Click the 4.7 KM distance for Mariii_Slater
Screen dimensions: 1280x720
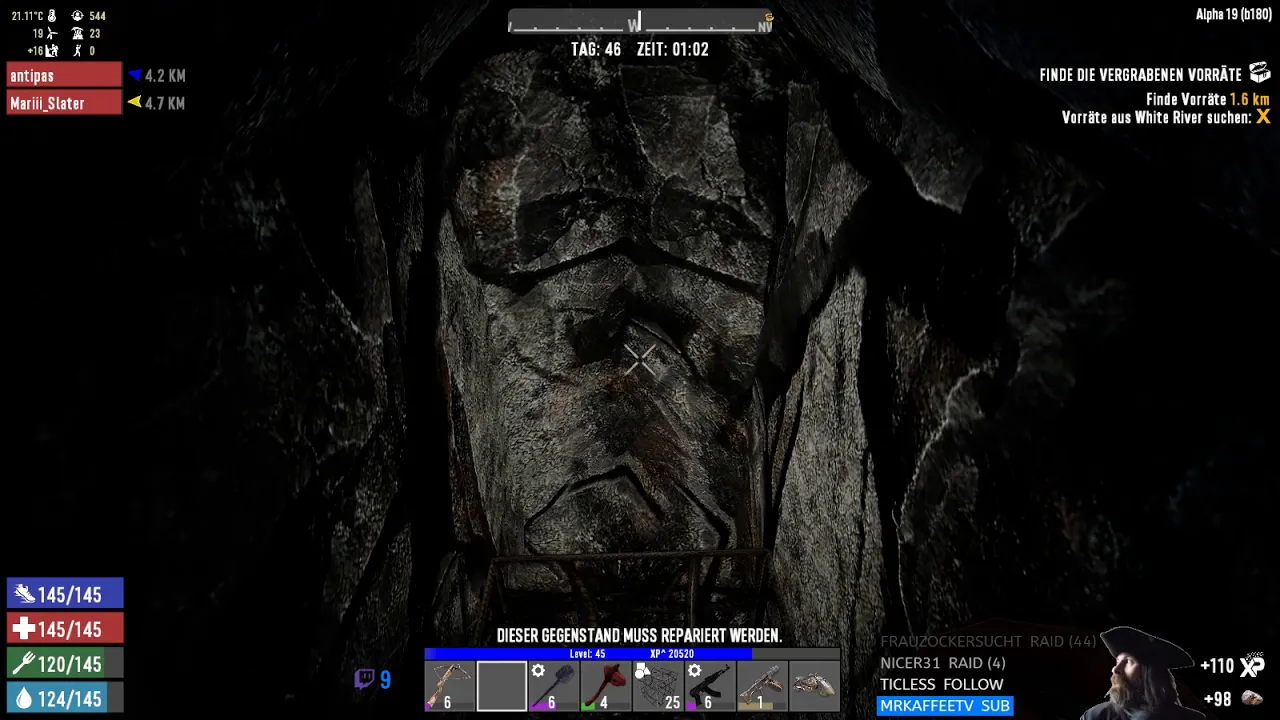(x=165, y=102)
